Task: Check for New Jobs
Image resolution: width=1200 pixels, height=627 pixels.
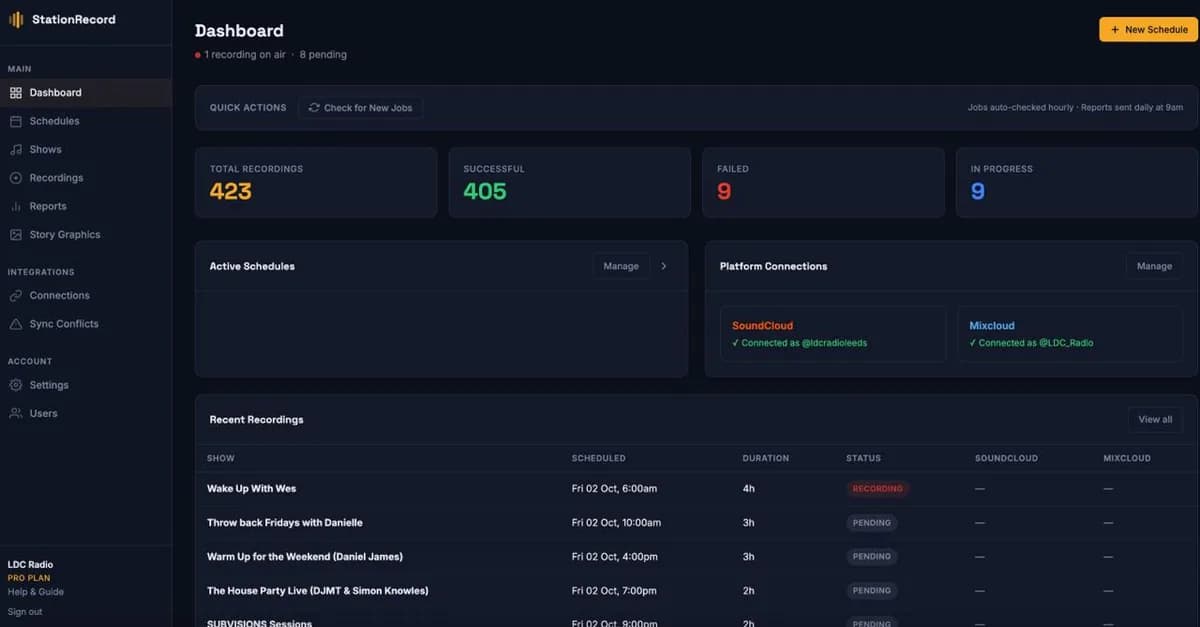Action: 360,108
